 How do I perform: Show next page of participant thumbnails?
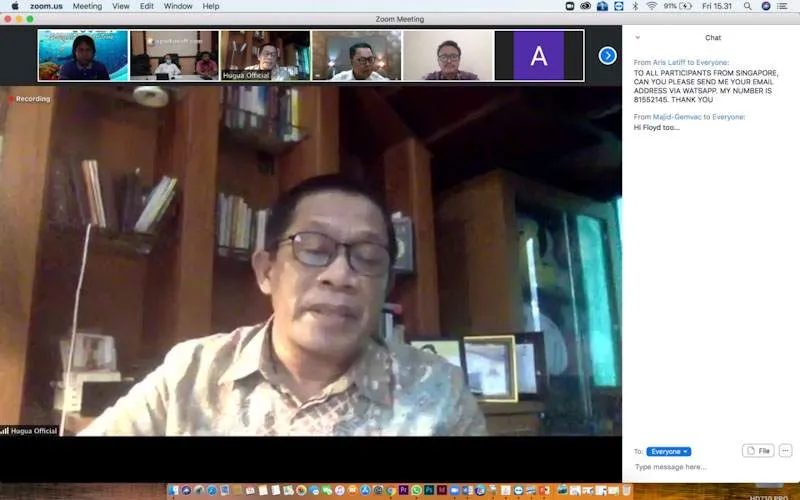tap(607, 55)
